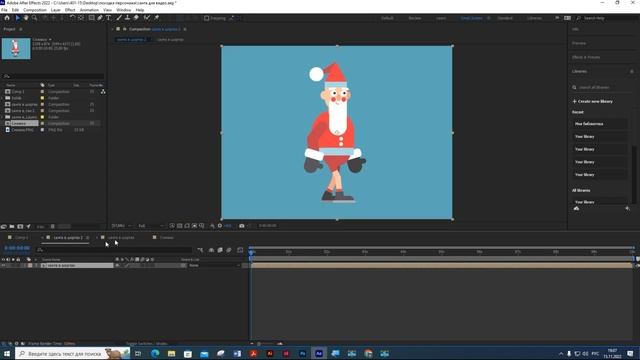The height and width of the screenshot is (360, 640).
Task: Click the tan layer duration bar in timeline
Action: pos(441,265)
